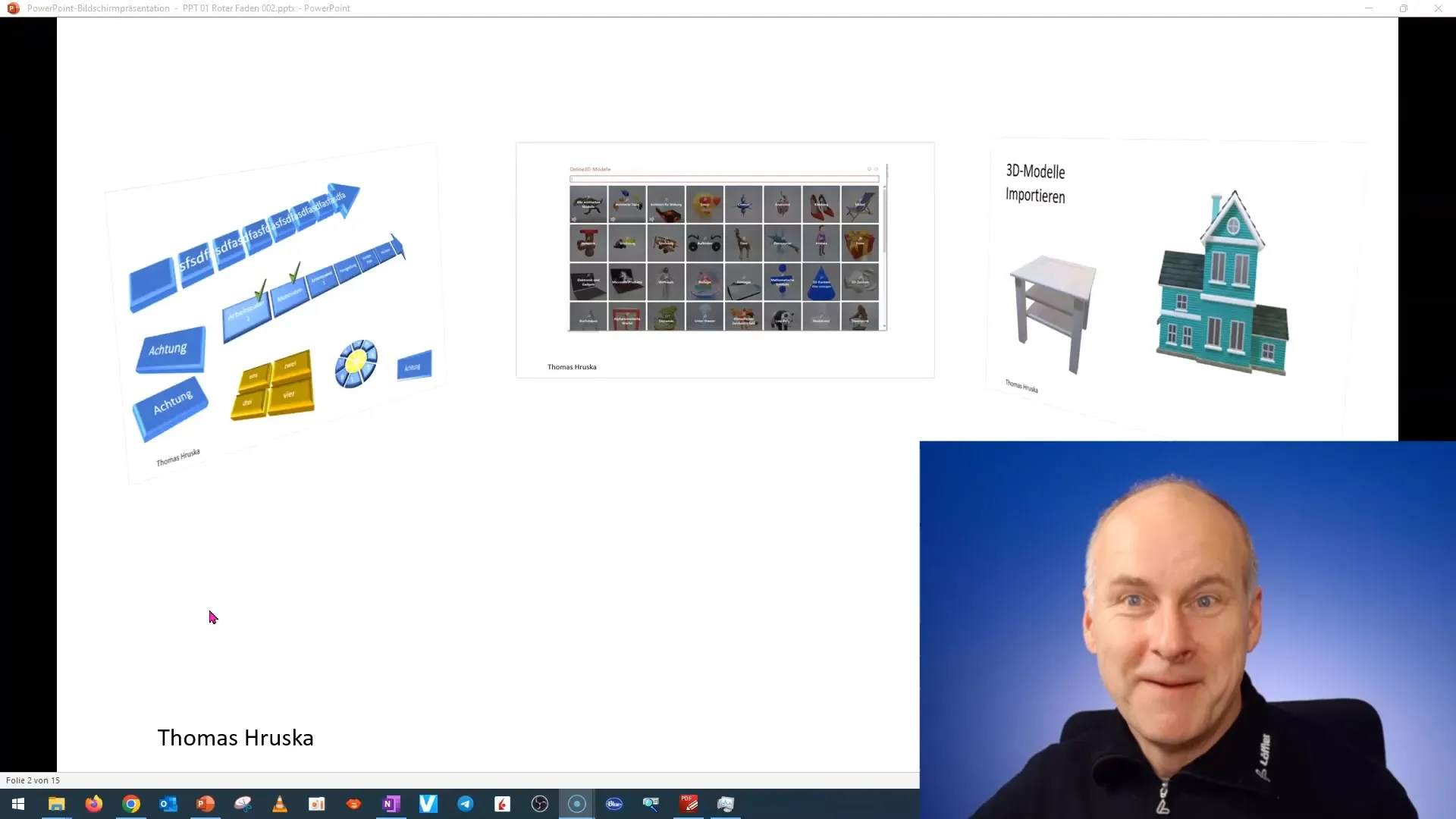Click slide 2 von 15 indicator

(x=33, y=780)
